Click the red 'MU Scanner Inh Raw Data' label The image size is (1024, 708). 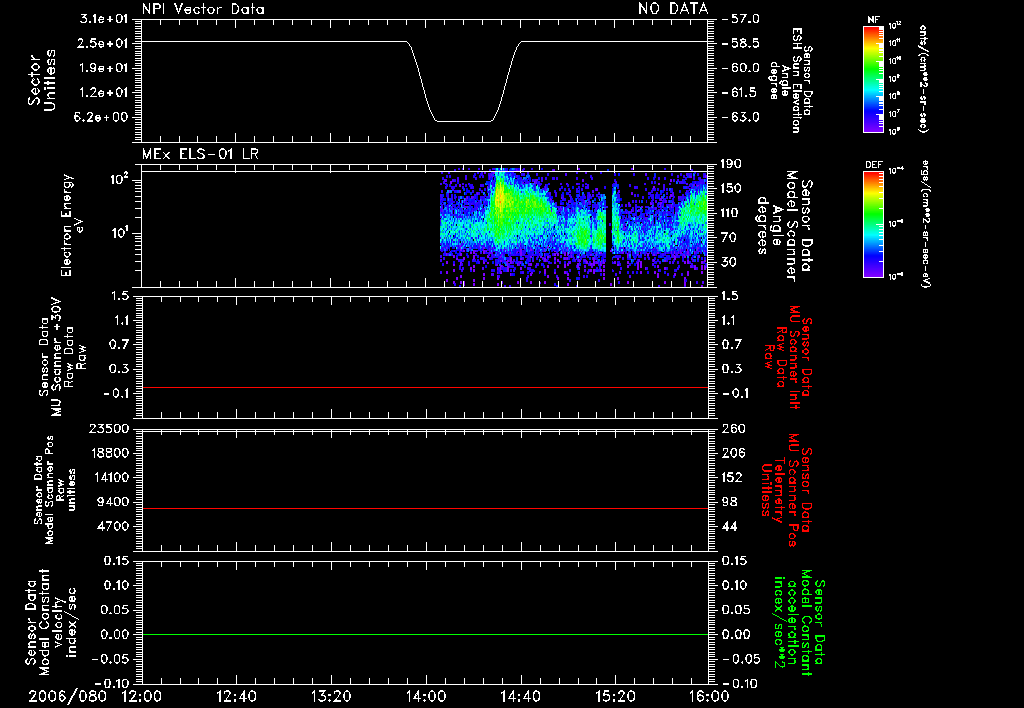(788, 357)
